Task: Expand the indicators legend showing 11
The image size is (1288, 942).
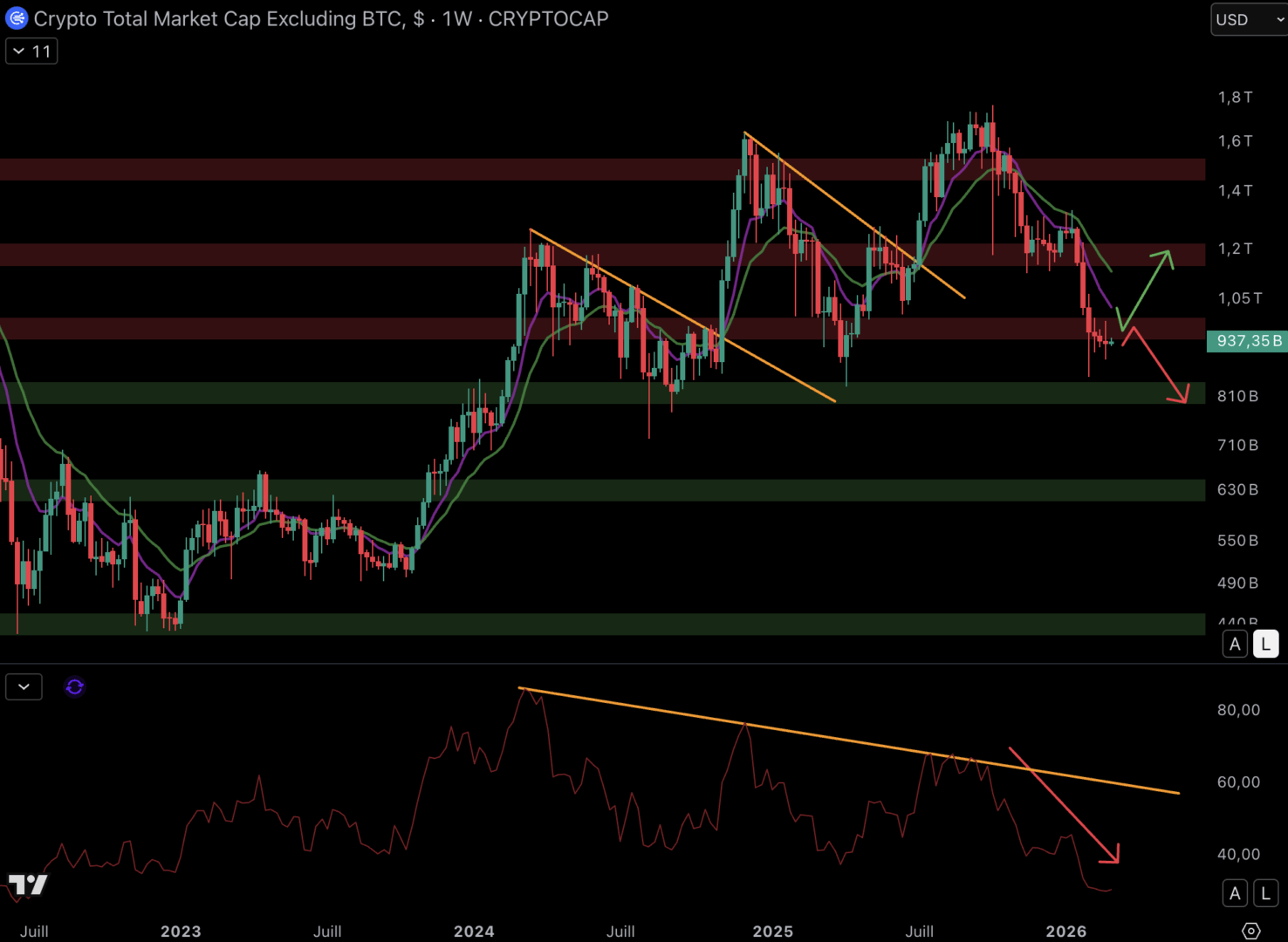Action: tap(31, 51)
